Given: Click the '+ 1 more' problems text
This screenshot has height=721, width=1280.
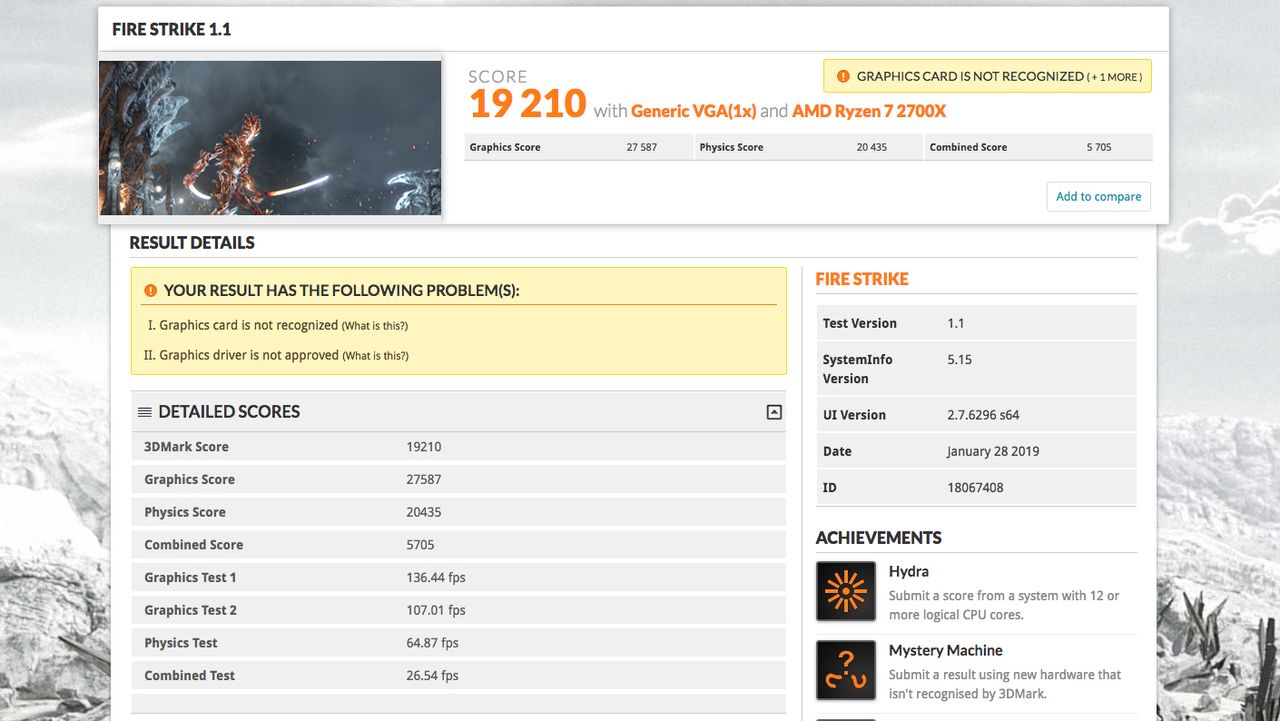Looking at the screenshot, I should [x=1115, y=77].
